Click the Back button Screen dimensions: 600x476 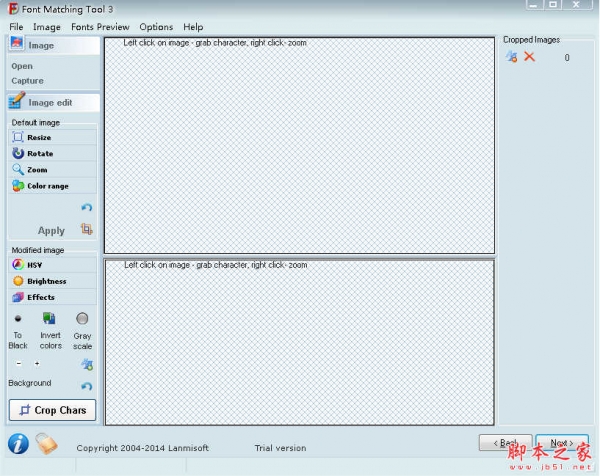point(505,443)
